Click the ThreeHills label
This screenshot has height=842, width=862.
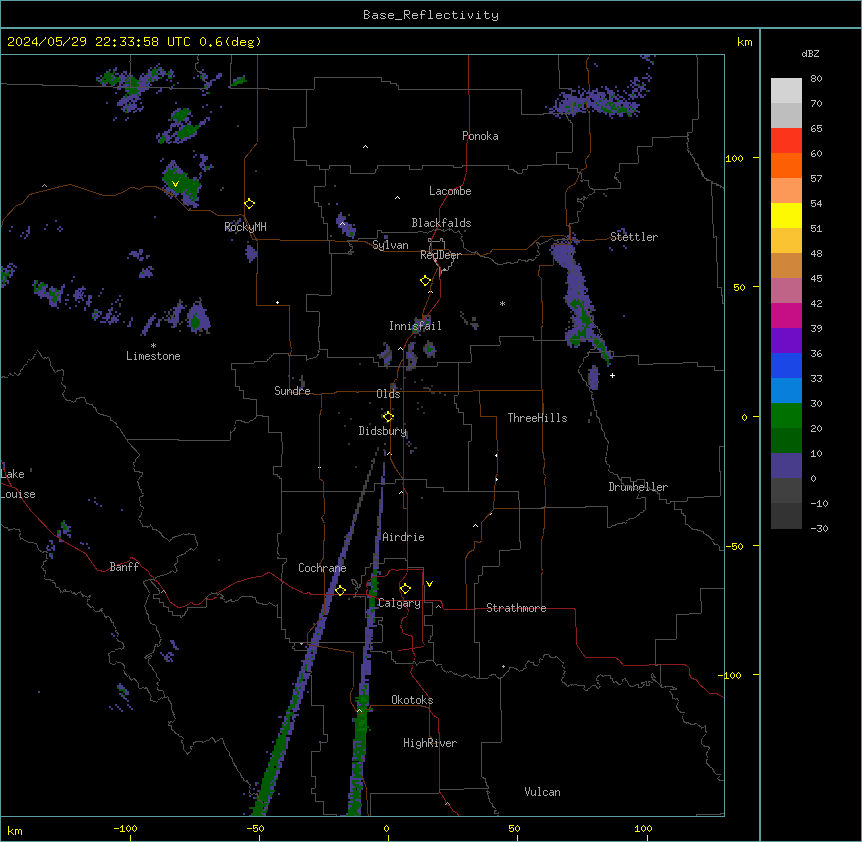click(x=537, y=418)
